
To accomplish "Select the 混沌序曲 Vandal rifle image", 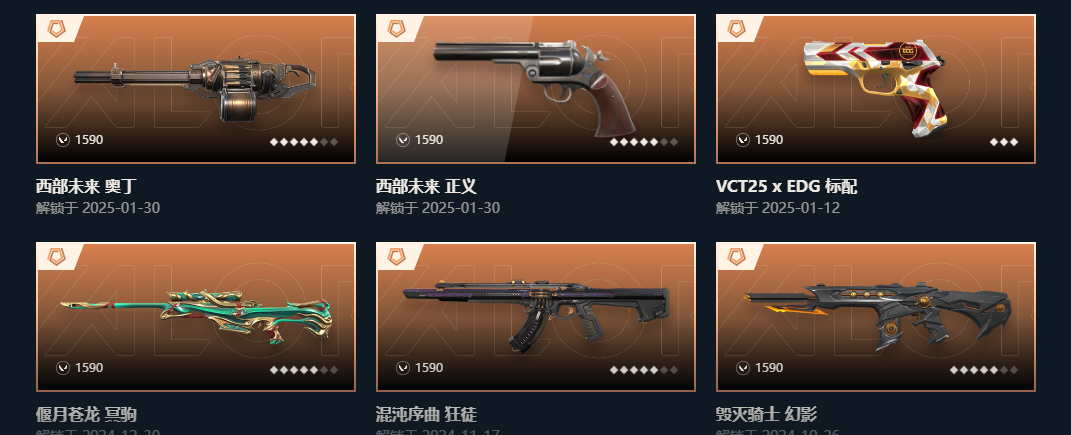I will 536,315.
